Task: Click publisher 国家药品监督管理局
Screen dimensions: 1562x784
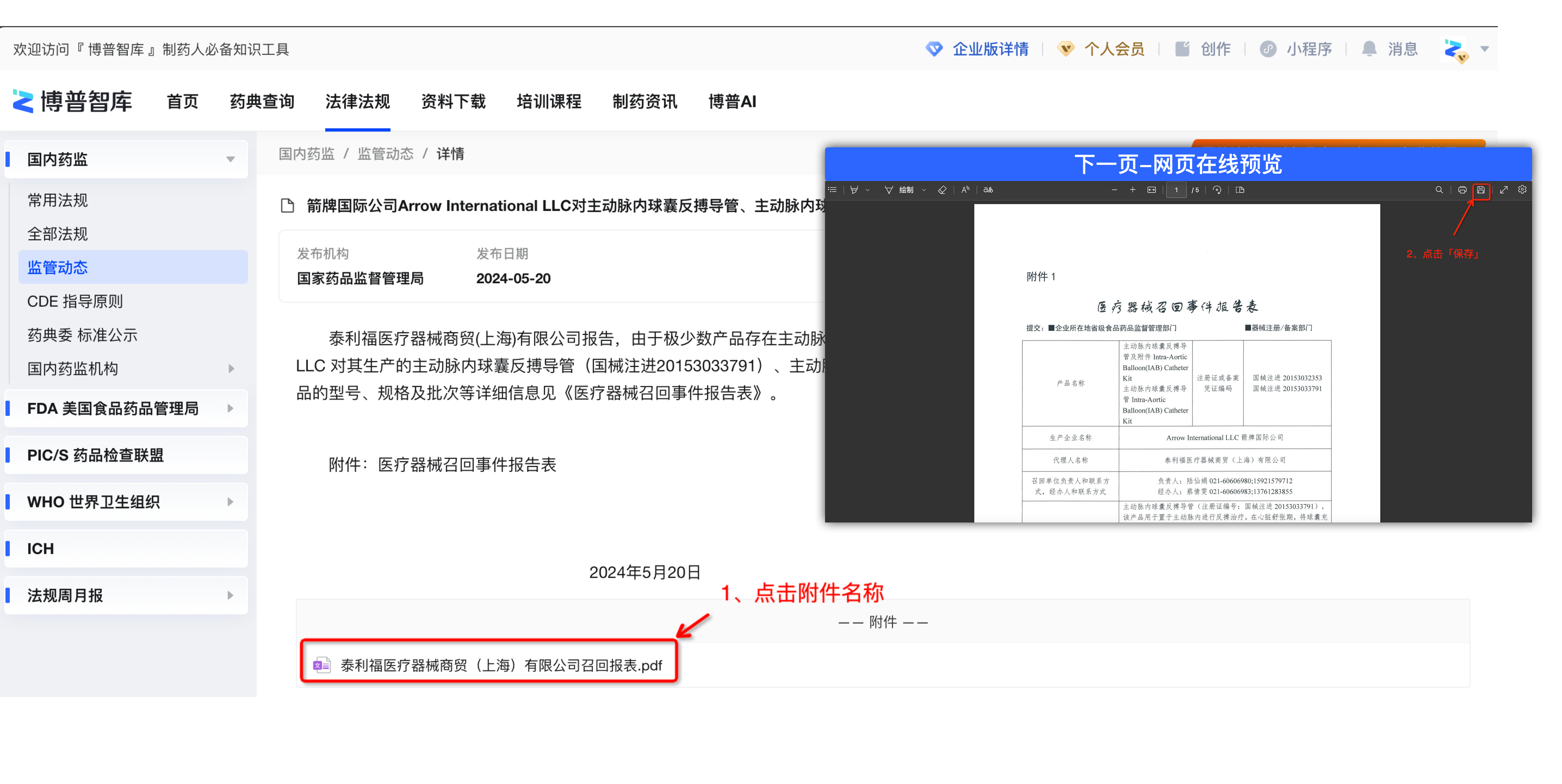Action: (360, 278)
